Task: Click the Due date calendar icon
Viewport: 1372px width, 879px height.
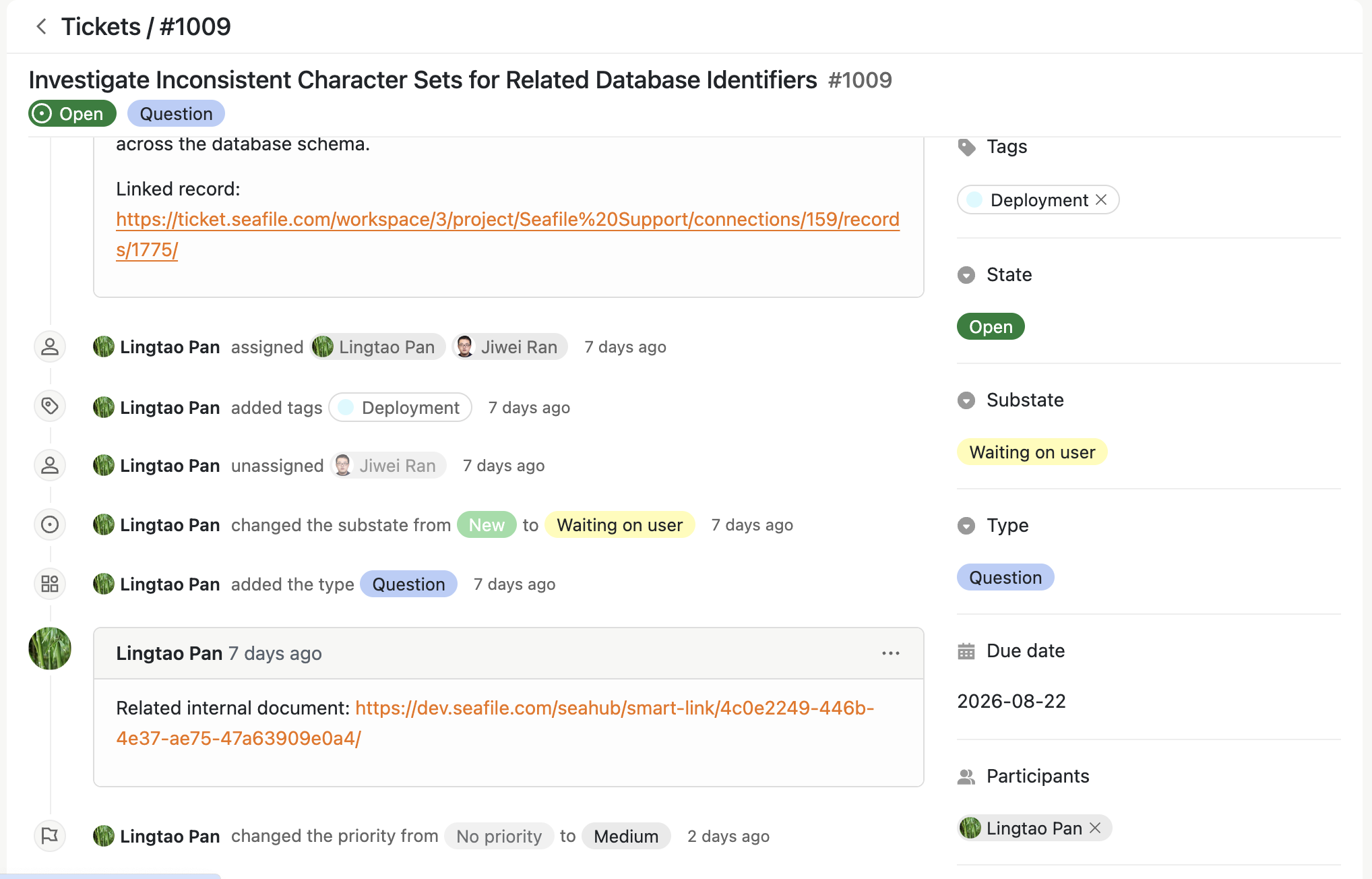Action: pyautogui.click(x=966, y=651)
